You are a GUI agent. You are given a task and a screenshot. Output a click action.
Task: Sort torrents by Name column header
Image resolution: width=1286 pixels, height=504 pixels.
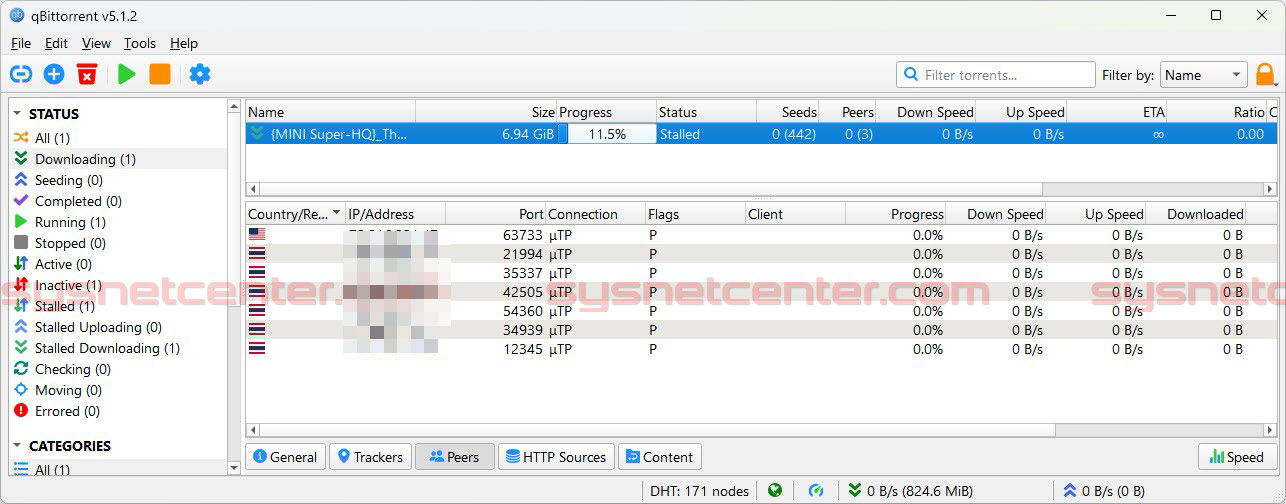[331, 112]
